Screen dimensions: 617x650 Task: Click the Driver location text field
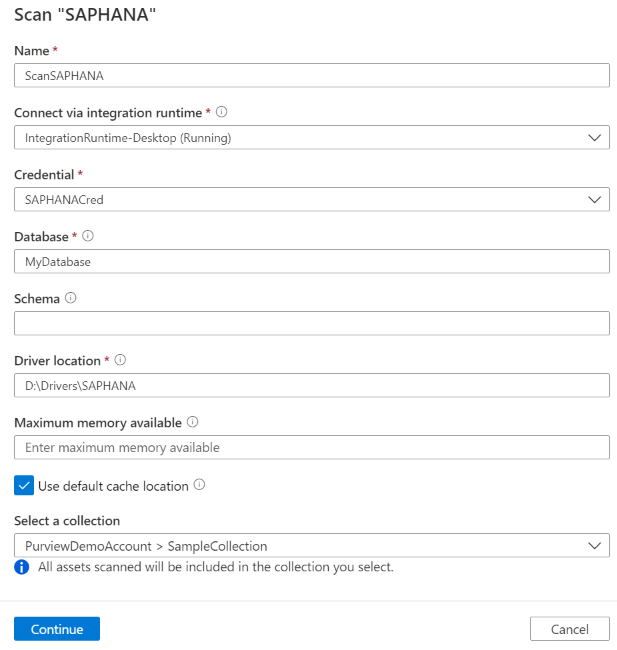pos(311,385)
